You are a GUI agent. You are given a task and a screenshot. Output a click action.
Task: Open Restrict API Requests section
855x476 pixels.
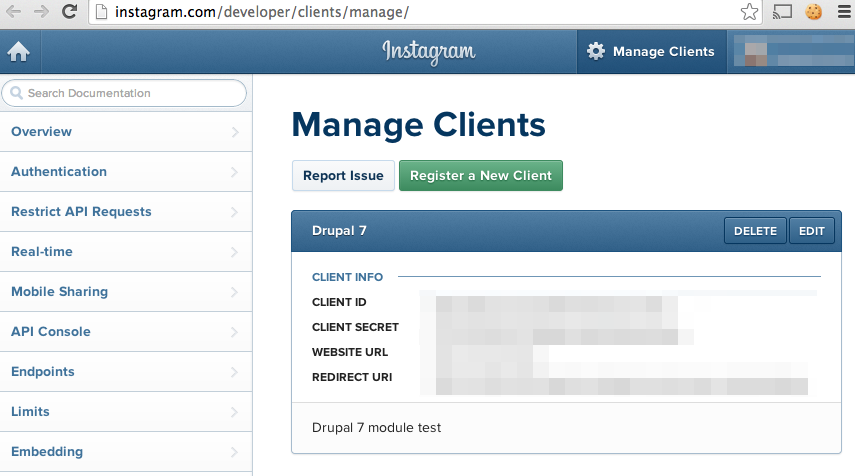[x=126, y=212]
